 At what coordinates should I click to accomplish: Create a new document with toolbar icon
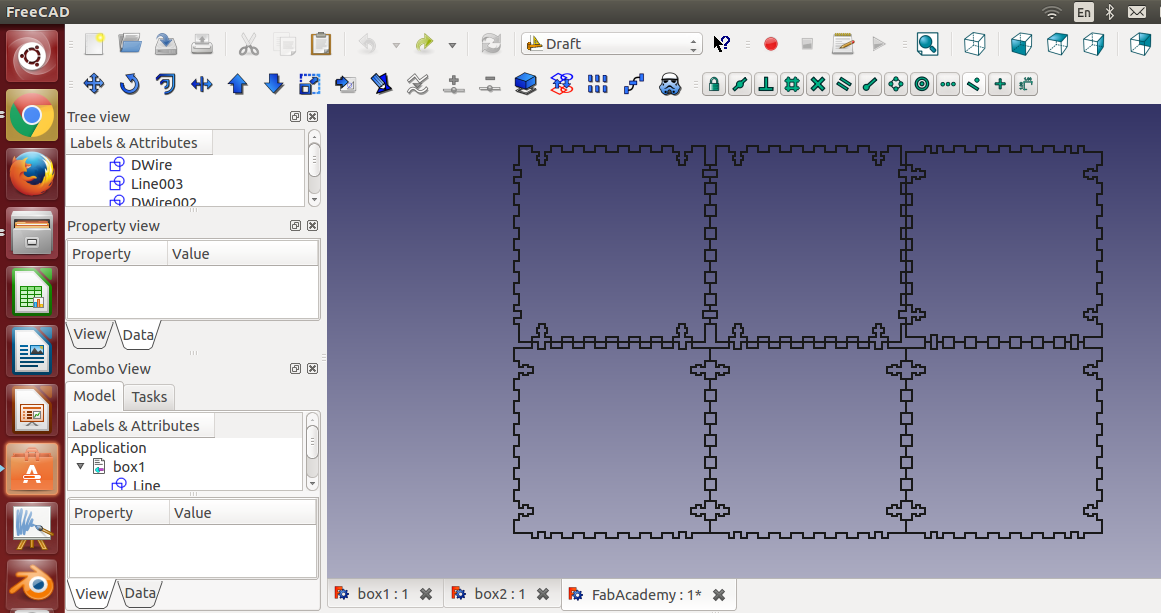tap(94, 44)
